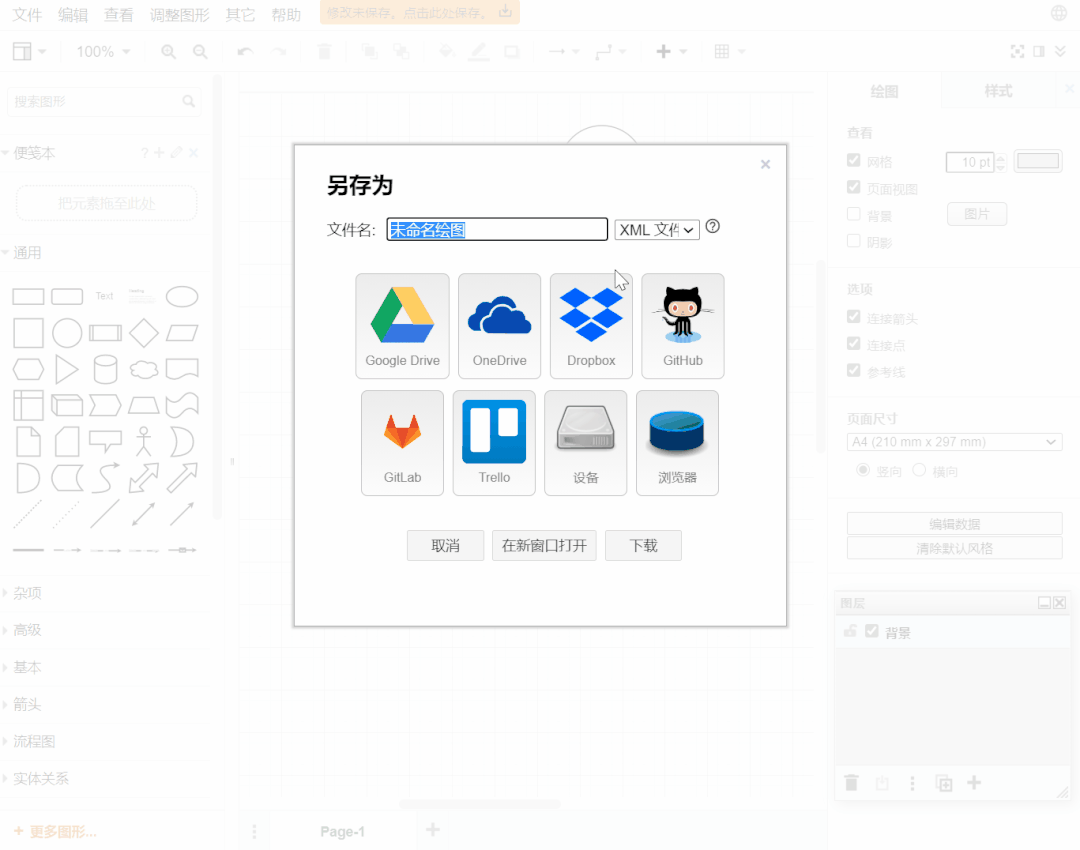Click 取消 button
This screenshot has height=850, width=1080.
[x=445, y=546]
